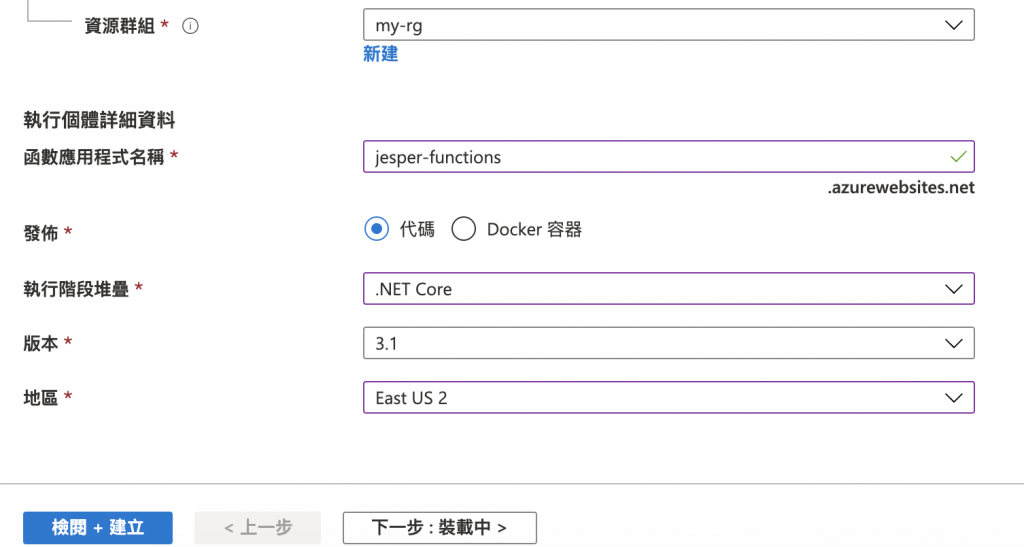Go to 下一步 : 裝載中 step
The width and height of the screenshot is (1024, 547).
439,527
